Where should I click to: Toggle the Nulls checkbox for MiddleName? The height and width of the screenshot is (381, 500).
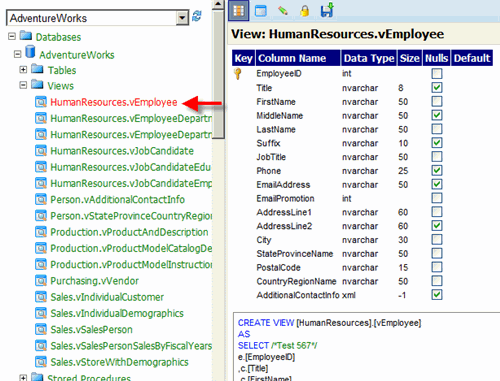tap(437, 115)
